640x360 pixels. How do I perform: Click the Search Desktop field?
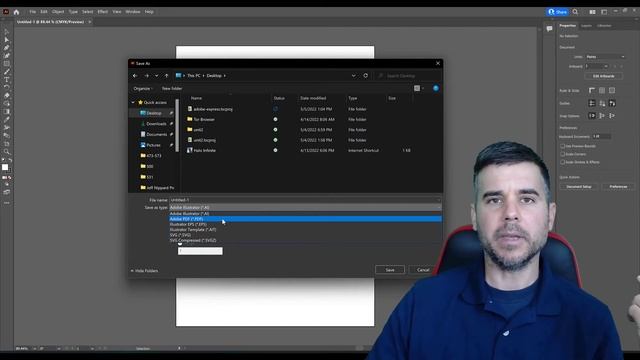pos(408,76)
